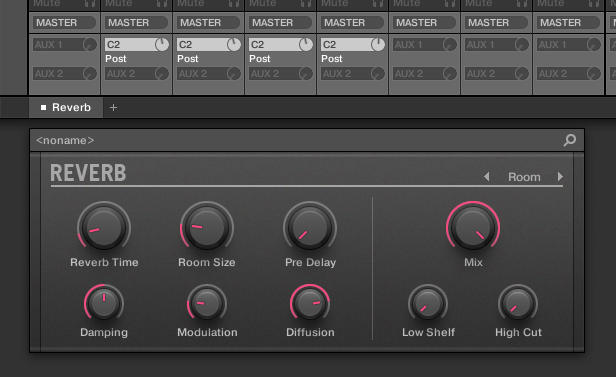Screen dimensions: 616x377
Task: Select next reverb mode with right arrow
Action: [x=560, y=177]
